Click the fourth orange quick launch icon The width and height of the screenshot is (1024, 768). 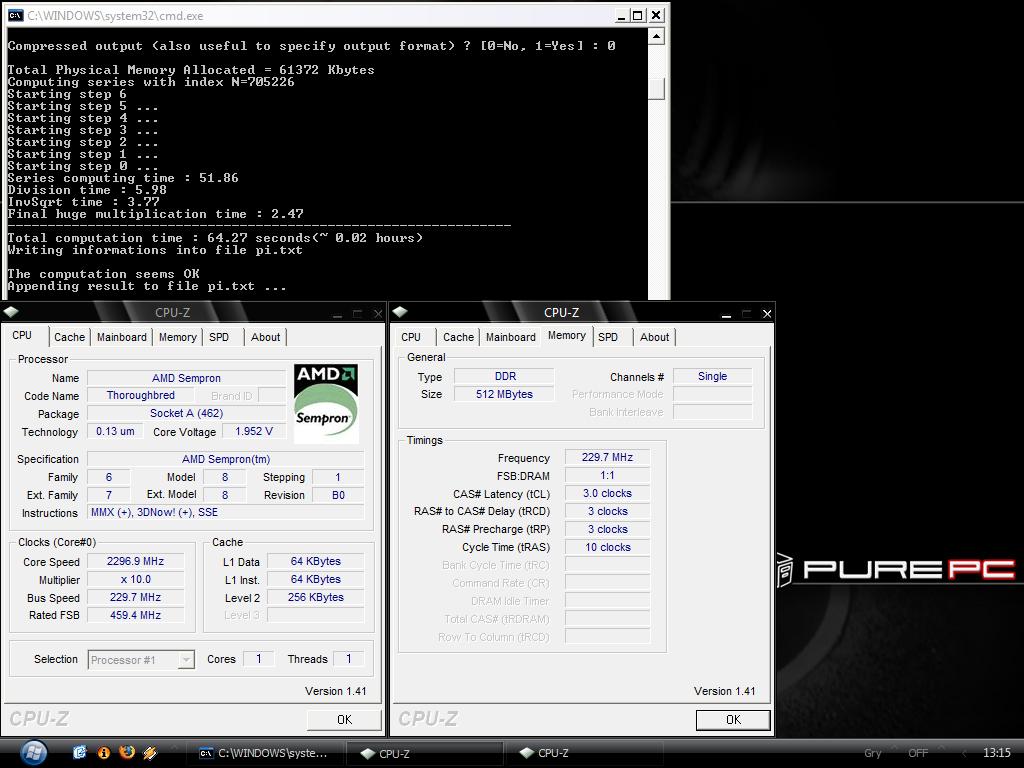tap(150, 753)
